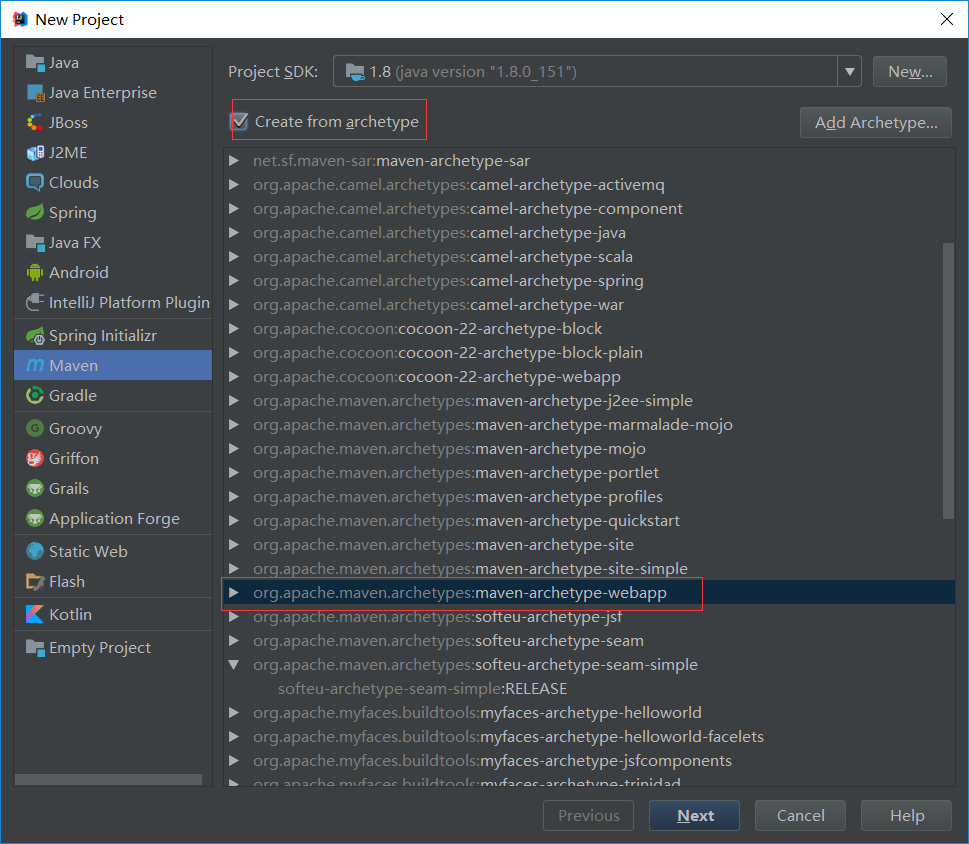Select Android project type
This screenshot has height=844, width=969.
(x=113, y=272)
